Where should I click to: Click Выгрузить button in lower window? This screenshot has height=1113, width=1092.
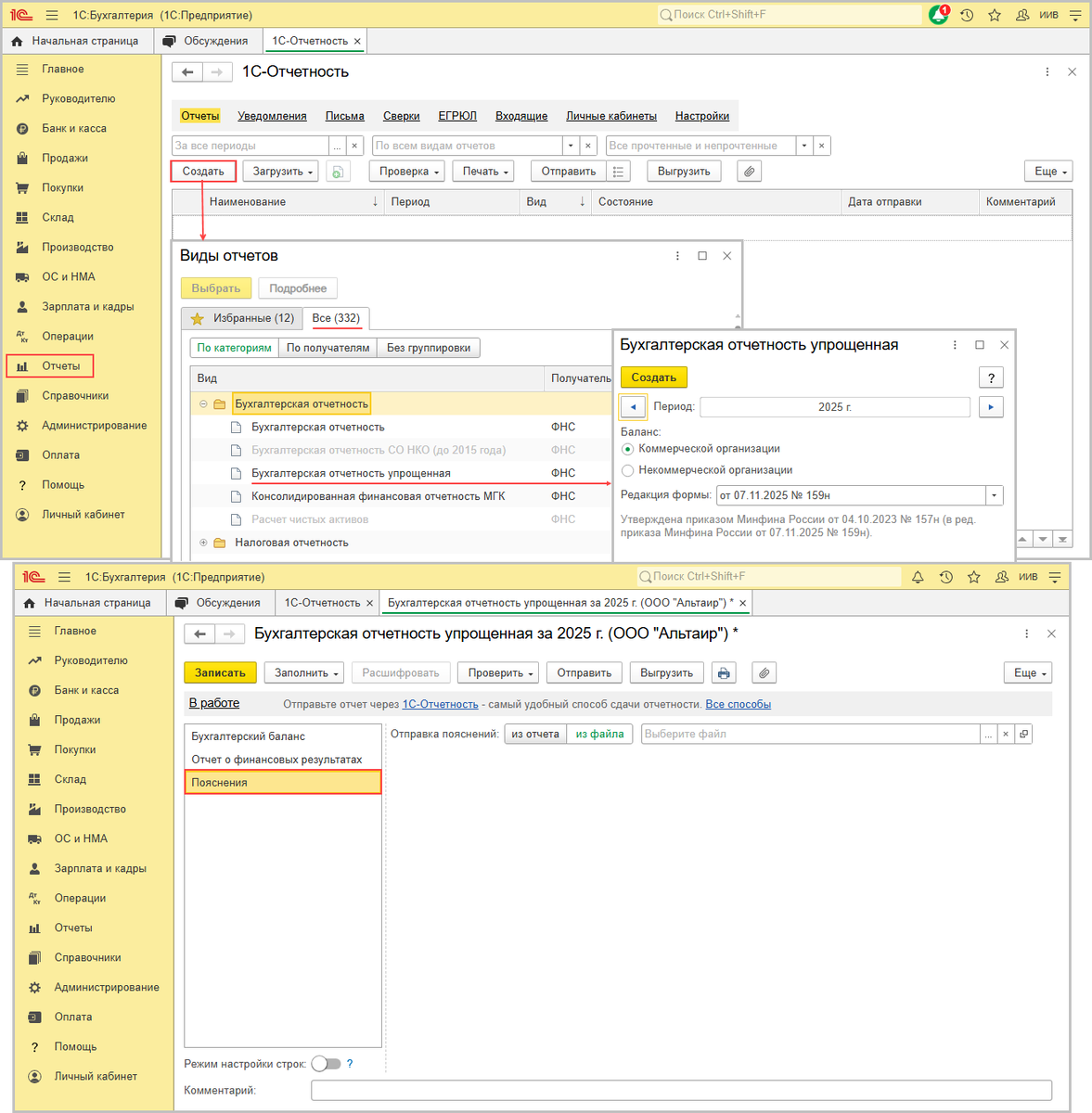667,673
